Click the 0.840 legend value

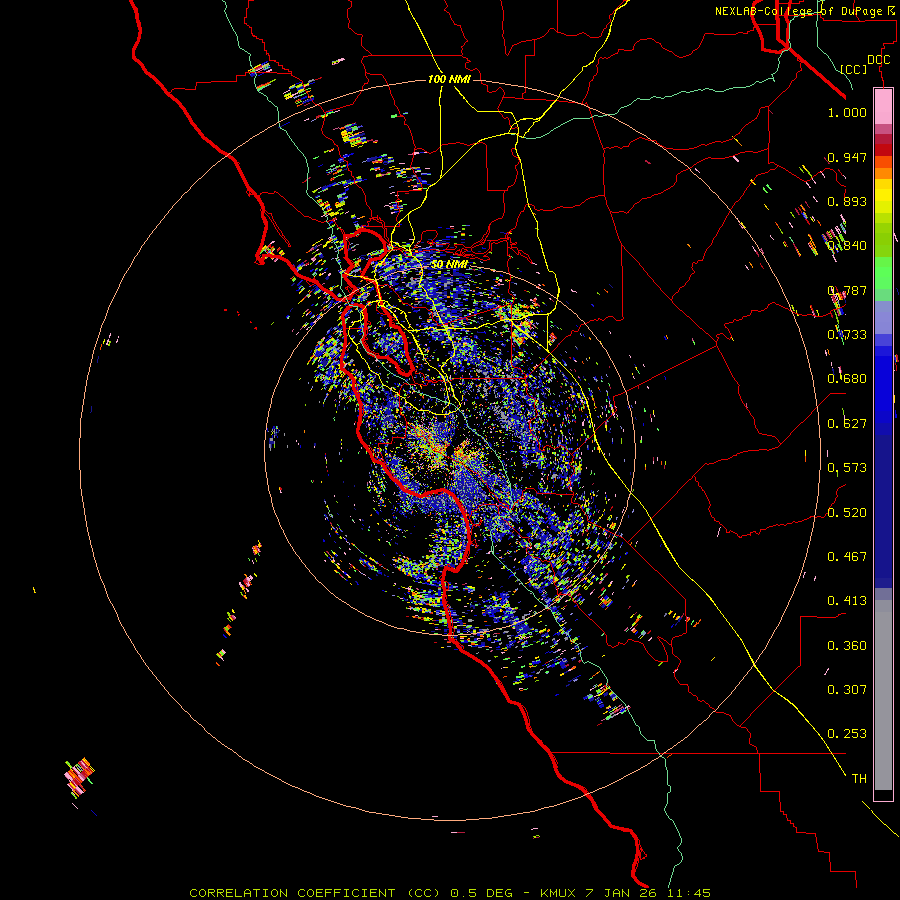847,246
